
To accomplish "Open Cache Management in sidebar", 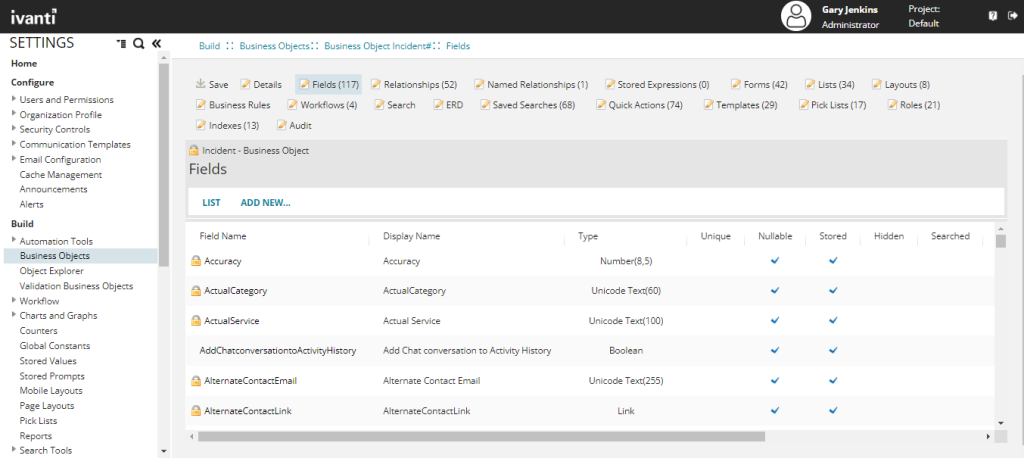I will (x=61, y=174).
